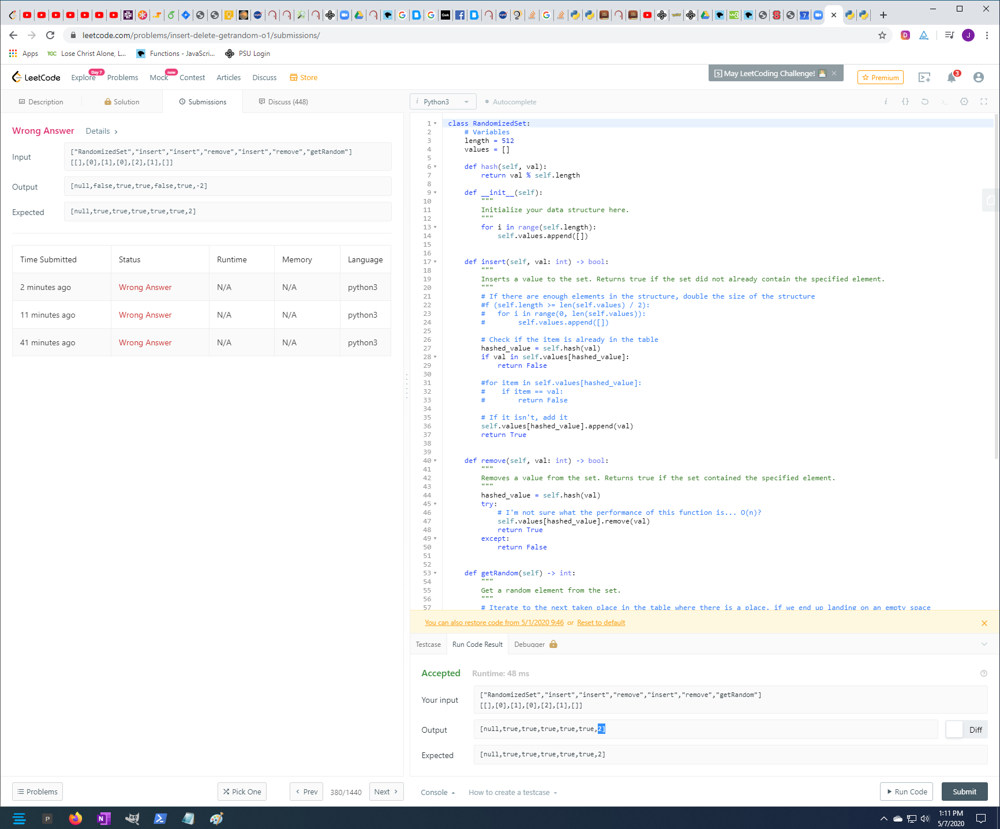
Task: Expand the Console panel
Action: point(437,792)
